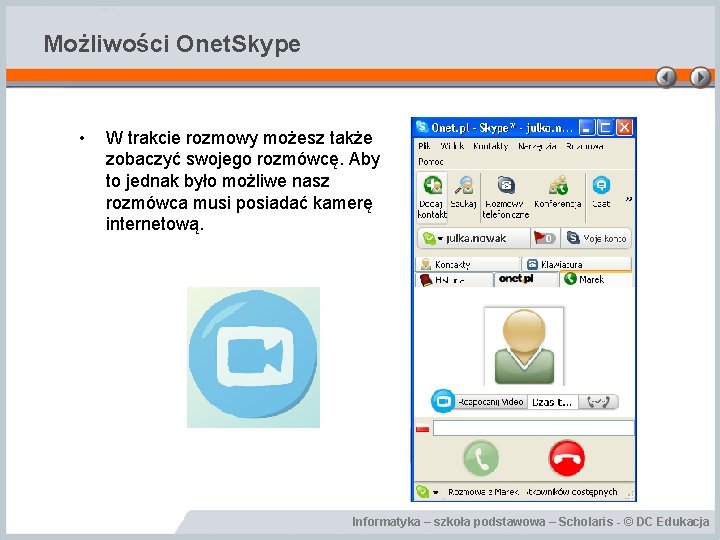Click Rozpocznij Video button
Screen dimensions: 720x540
pyautogui.click(x=491, y=402)
